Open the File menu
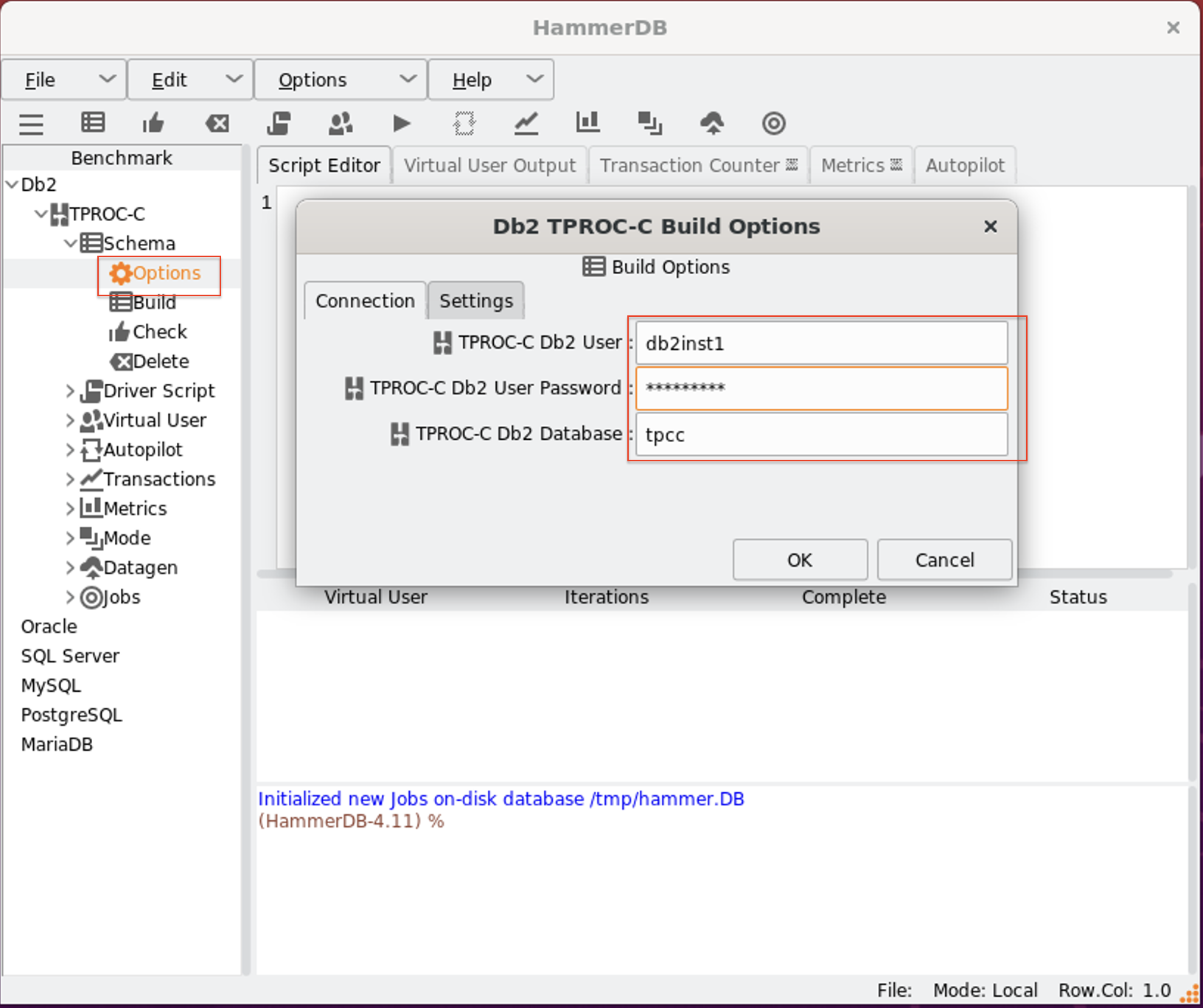The image size is (1203, 1008). point(64,80)
